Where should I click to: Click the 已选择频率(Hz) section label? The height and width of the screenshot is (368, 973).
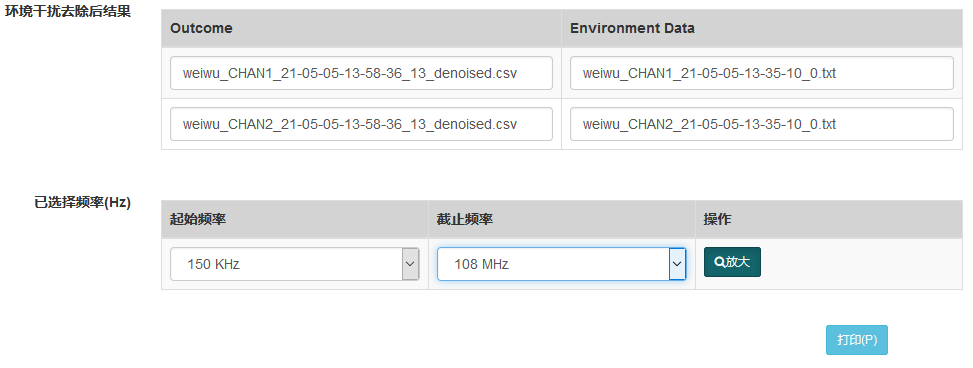83,203
